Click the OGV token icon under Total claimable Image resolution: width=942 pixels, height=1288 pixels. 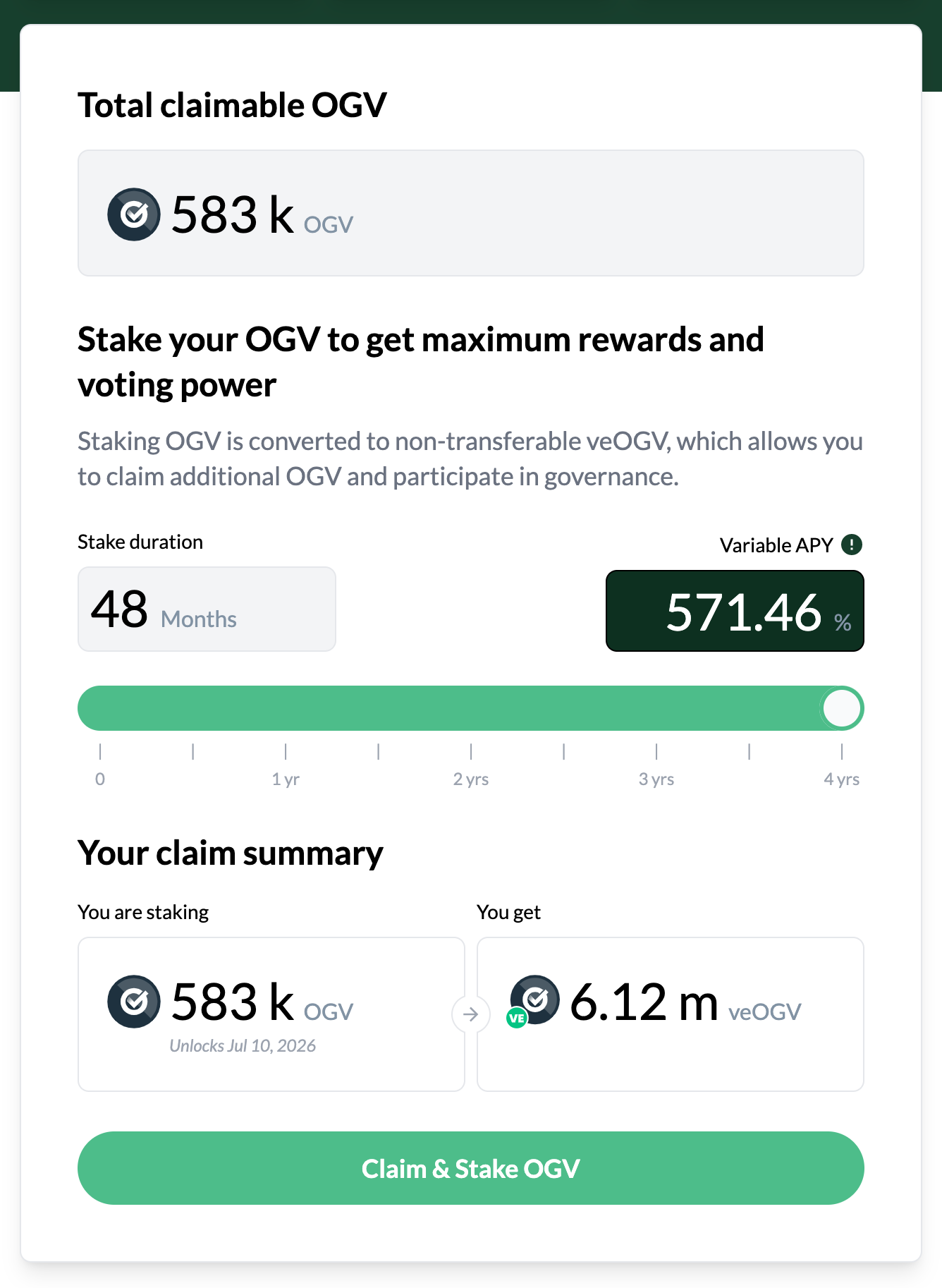point(134,214)
